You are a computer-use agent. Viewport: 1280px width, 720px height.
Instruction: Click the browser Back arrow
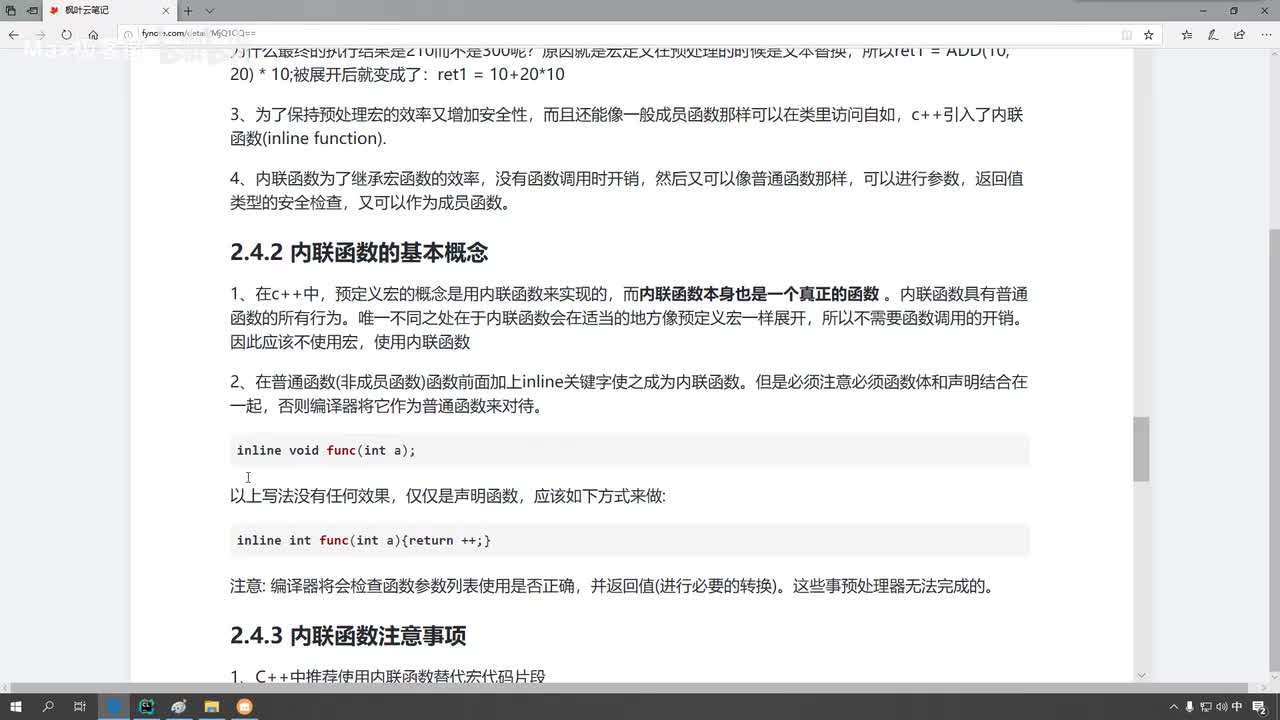(x=14, y=34)
